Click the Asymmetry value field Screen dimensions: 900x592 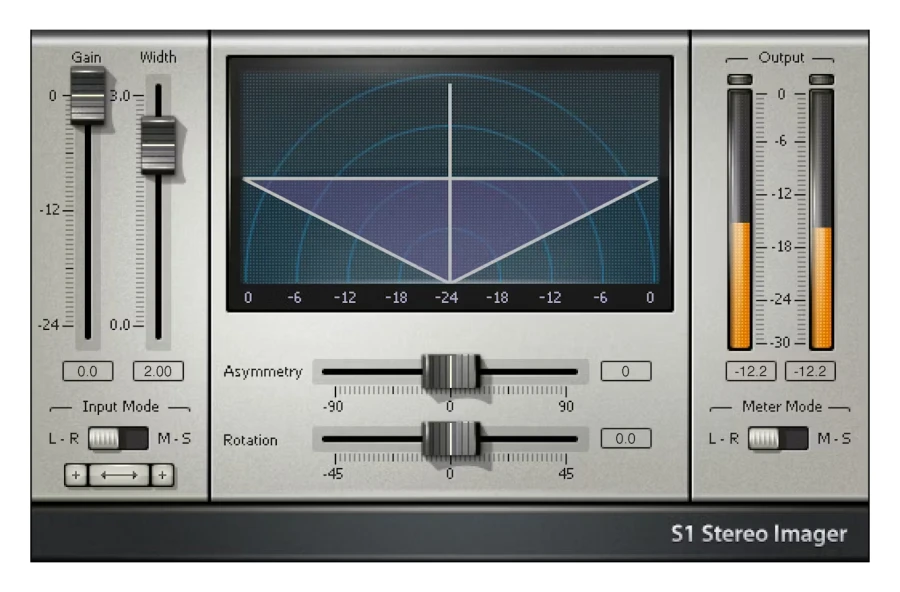(626, 371)
